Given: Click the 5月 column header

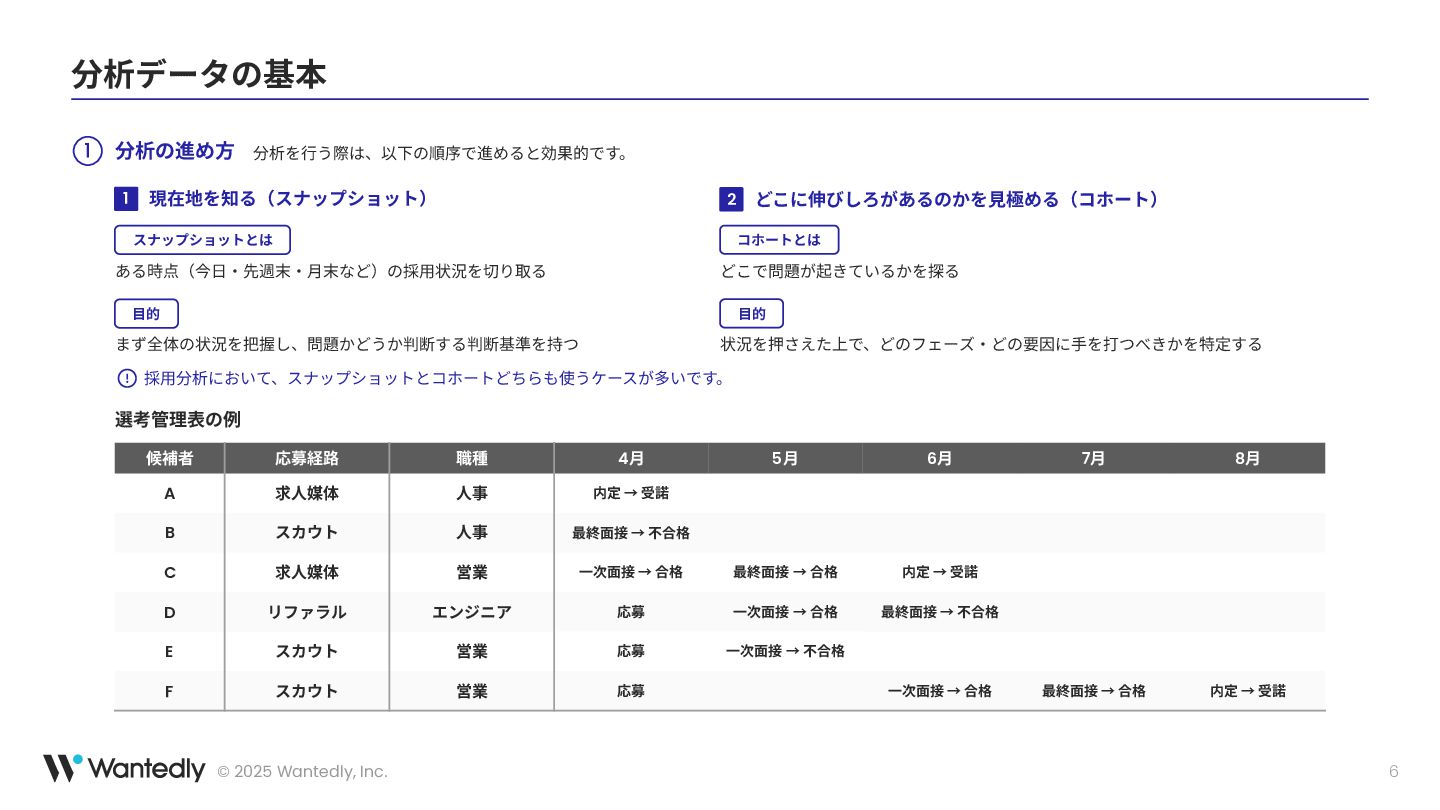Looking at the screenshot, I should 785,458.
